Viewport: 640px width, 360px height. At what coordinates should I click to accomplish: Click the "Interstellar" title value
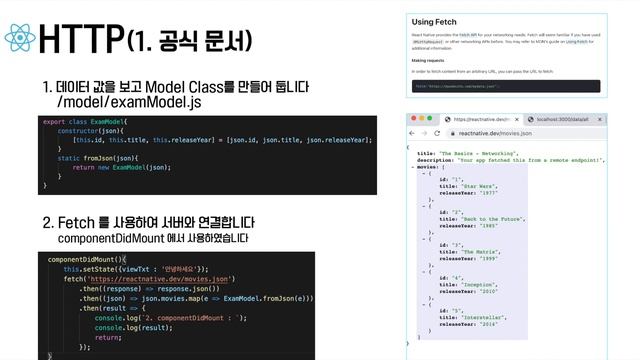click(483, 317)
